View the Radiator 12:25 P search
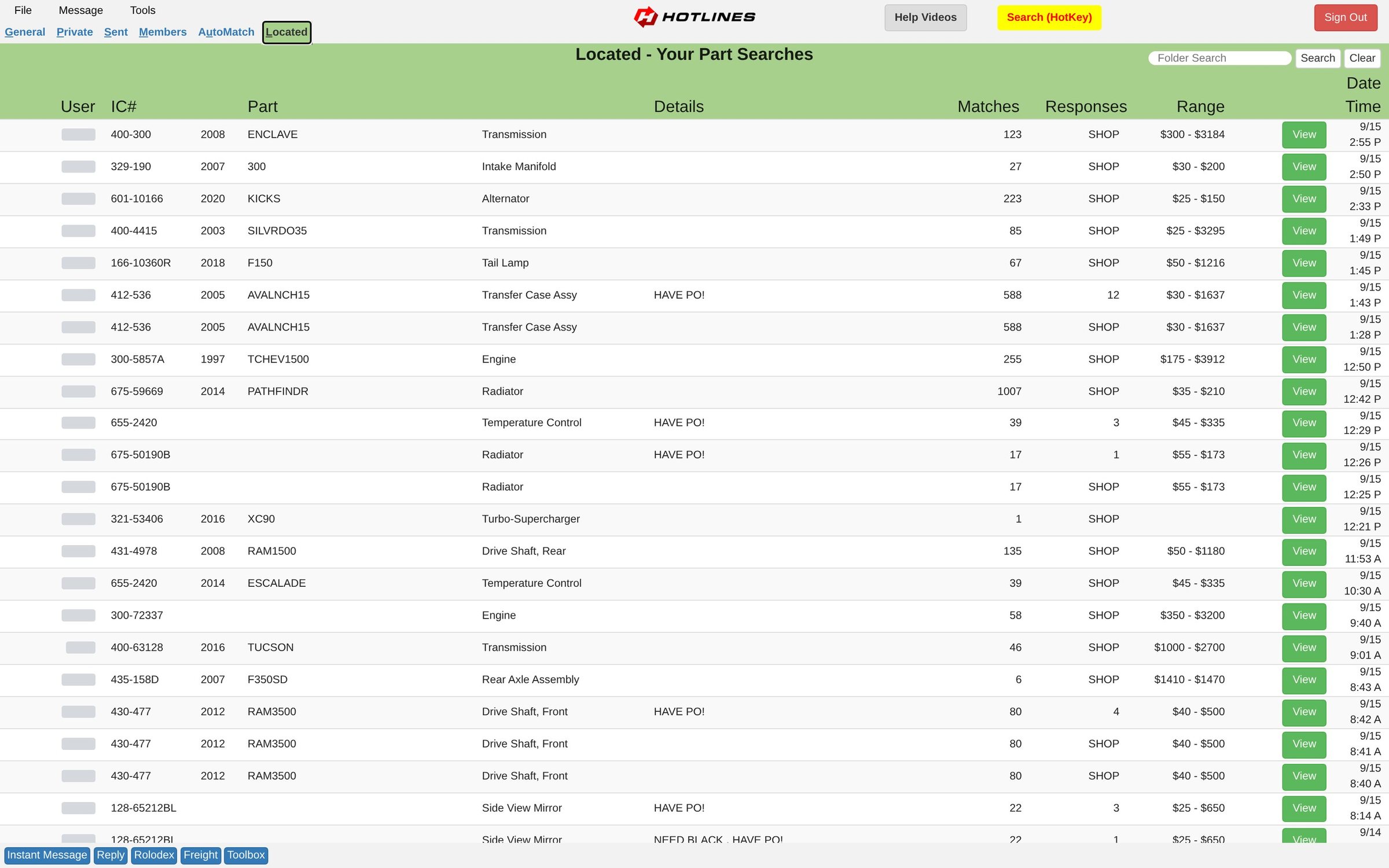 coord(1304,487)
